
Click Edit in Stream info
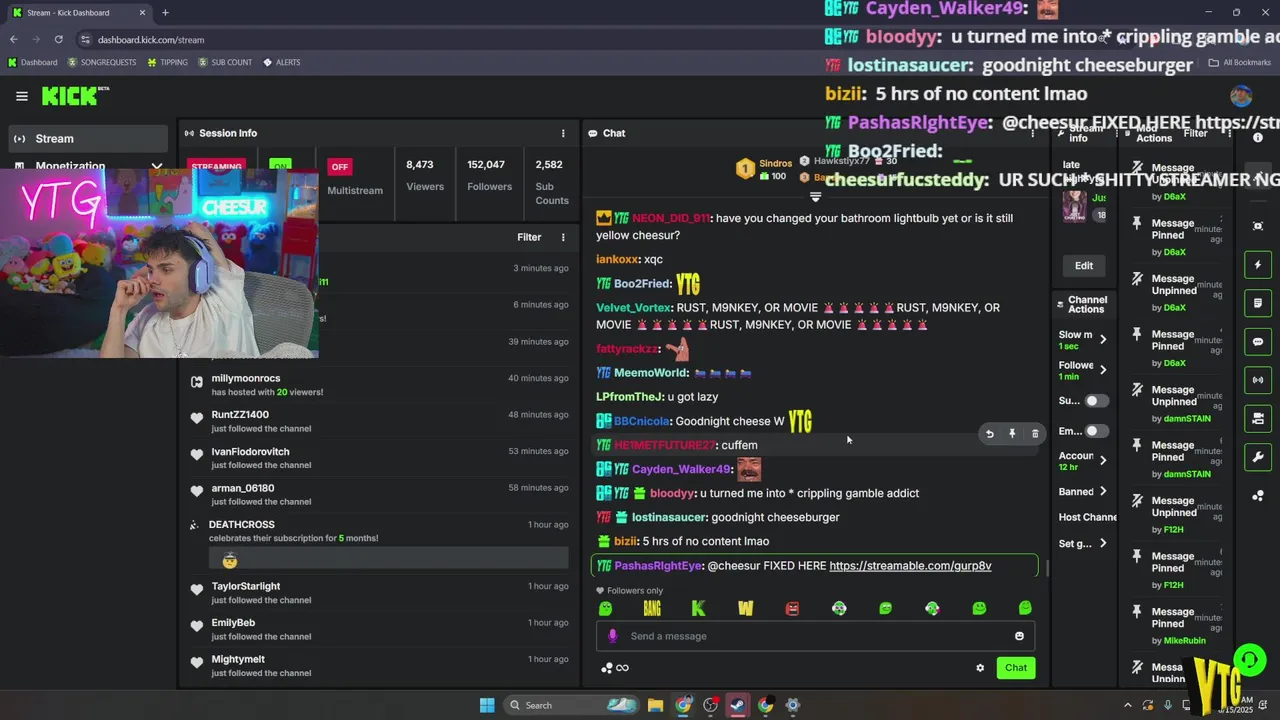(x=1084, y=266)
